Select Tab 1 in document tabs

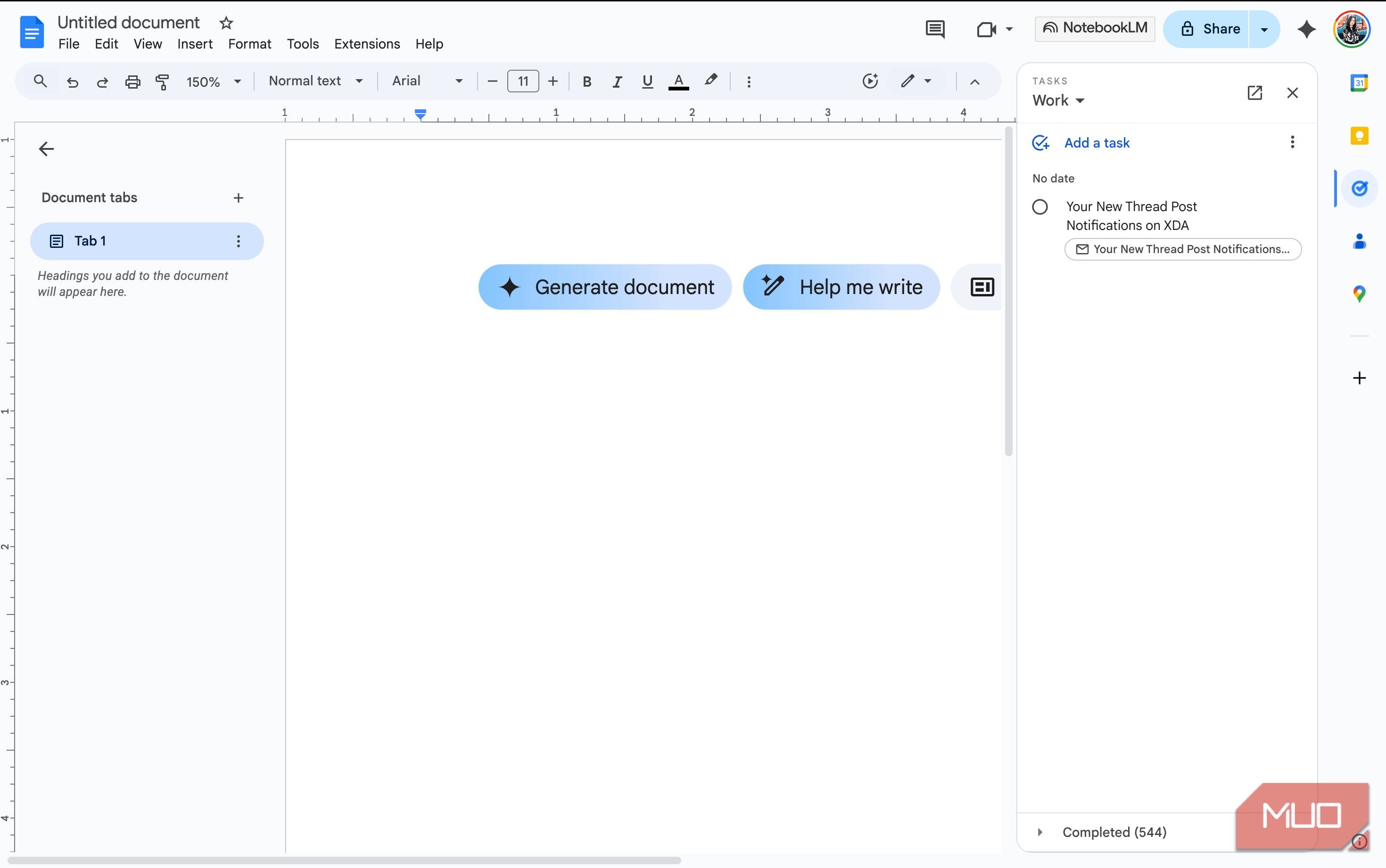point(91,241)
